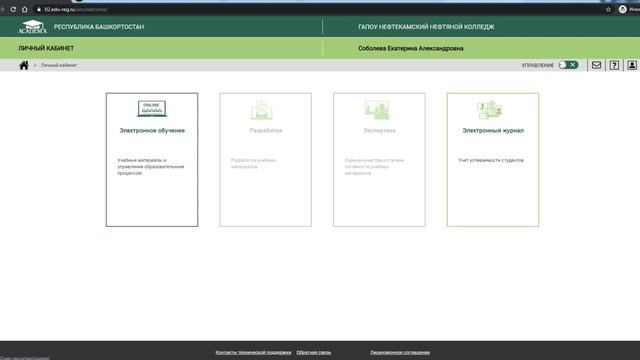Viewport: 640px width, 360px height.
Task: Open the Электронное обучение card title
Action: [x=152, y=131]
